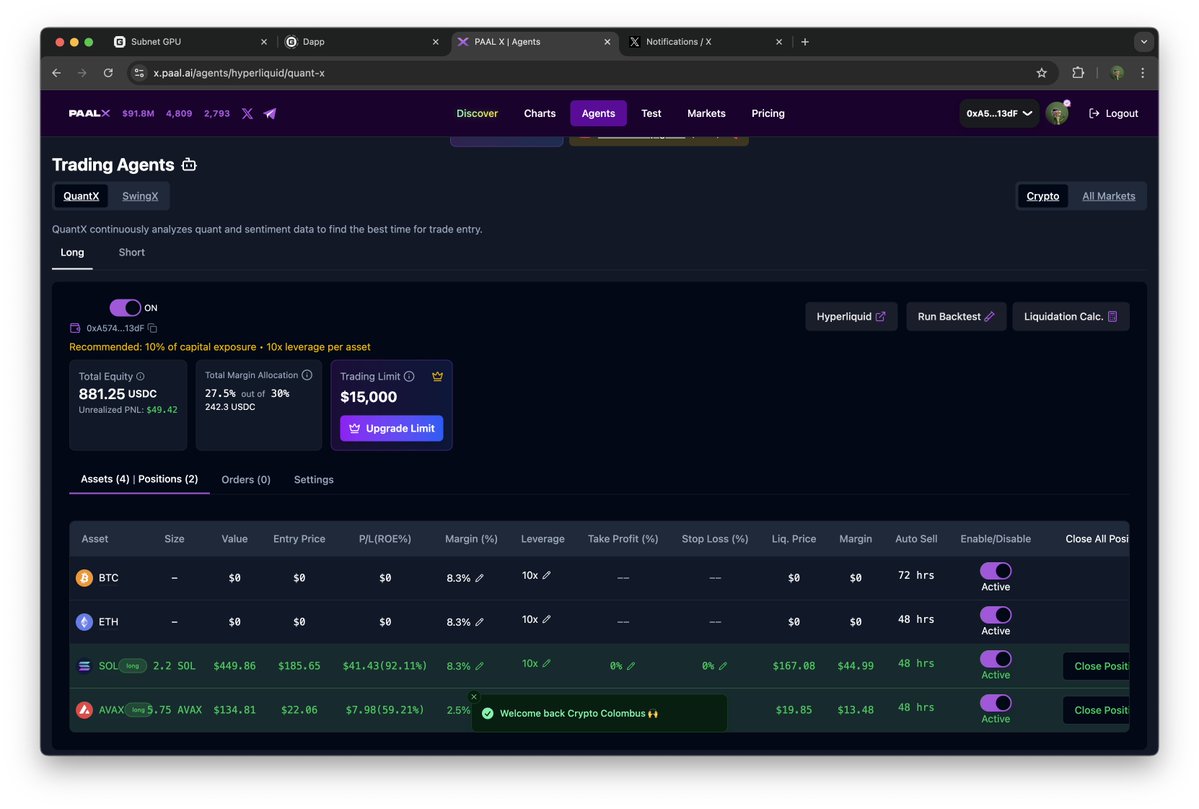1199x809 pixels.
Task: Close the SOL position
Action: click(1096, 666)
